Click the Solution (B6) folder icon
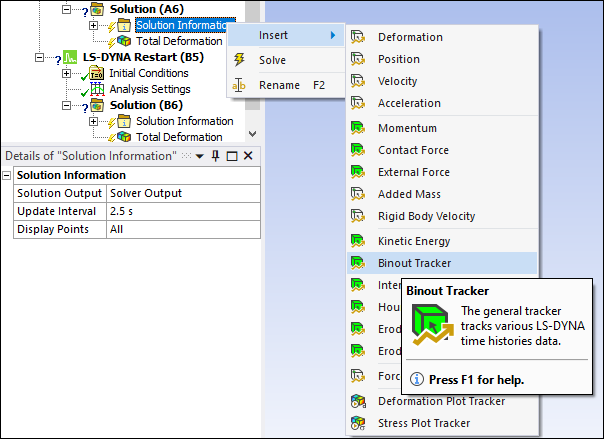 coord(97,105)
